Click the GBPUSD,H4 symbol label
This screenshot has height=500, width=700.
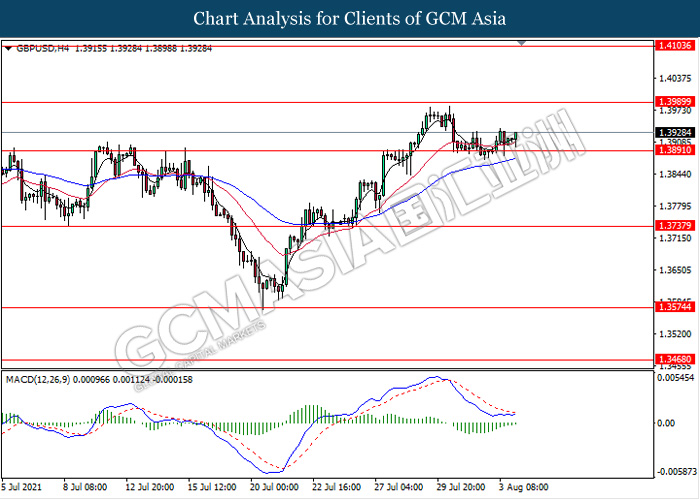coord(43,49)
